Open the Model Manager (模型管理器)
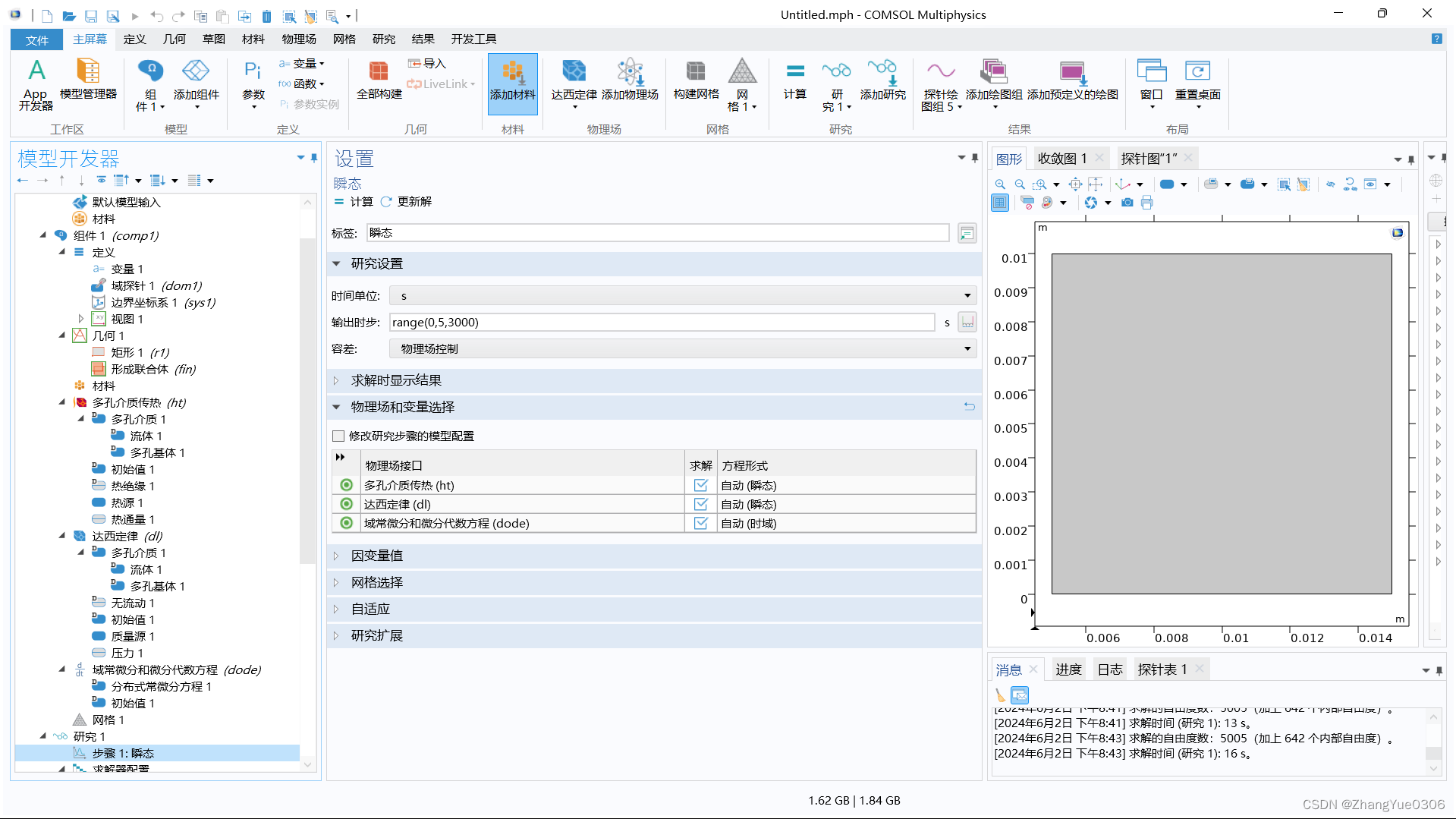 [x=88, y=79]
